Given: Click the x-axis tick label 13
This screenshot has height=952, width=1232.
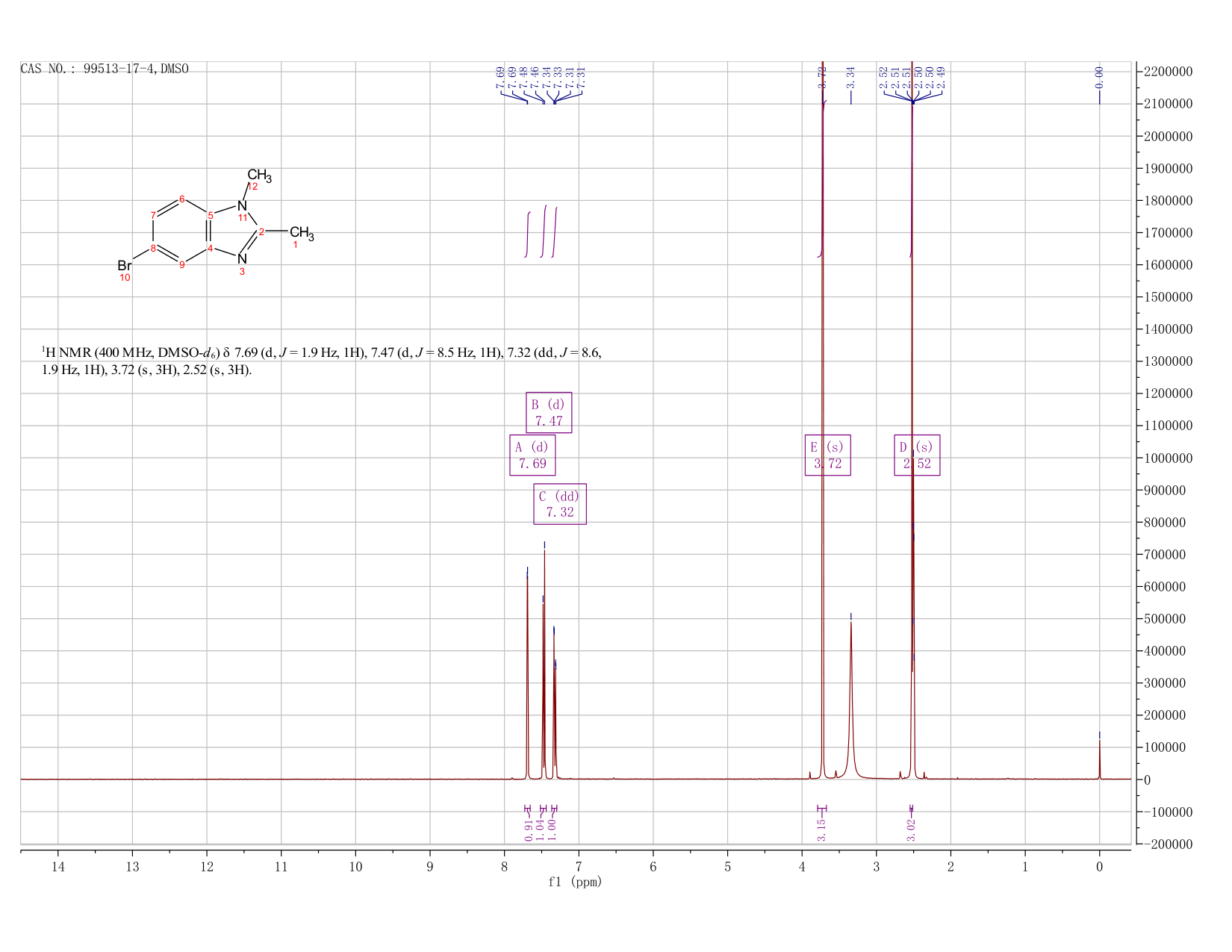Looking at the screenshot, I should click(132, 866).
